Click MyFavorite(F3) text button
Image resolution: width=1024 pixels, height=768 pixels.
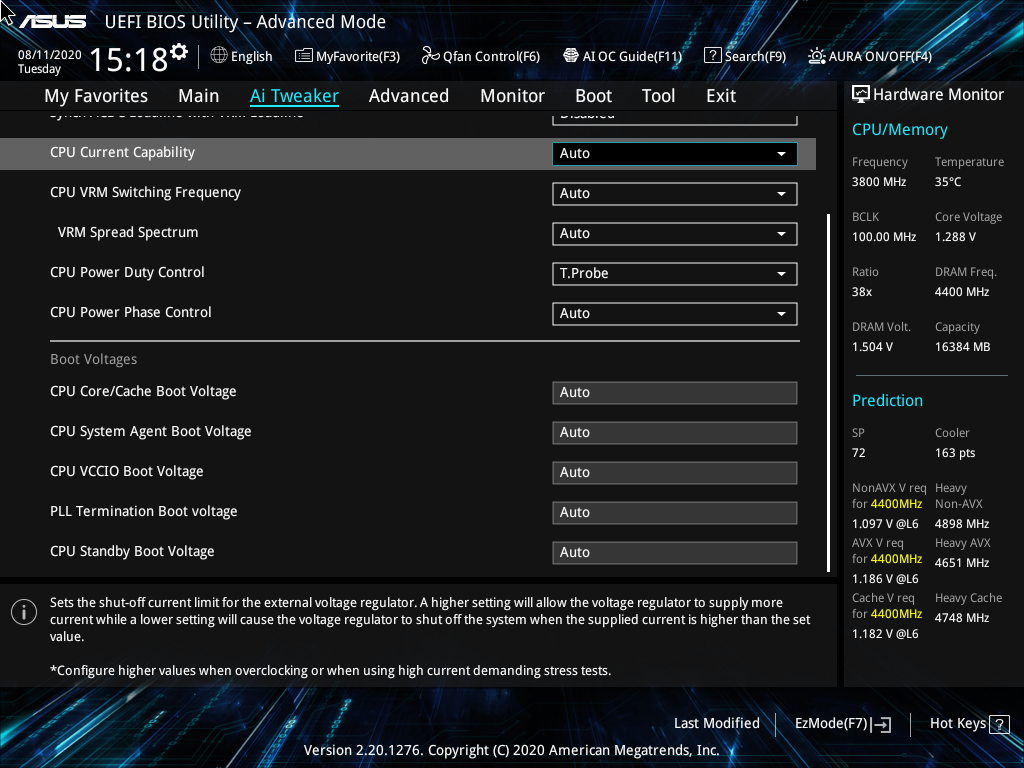click(x=358, y=57)
